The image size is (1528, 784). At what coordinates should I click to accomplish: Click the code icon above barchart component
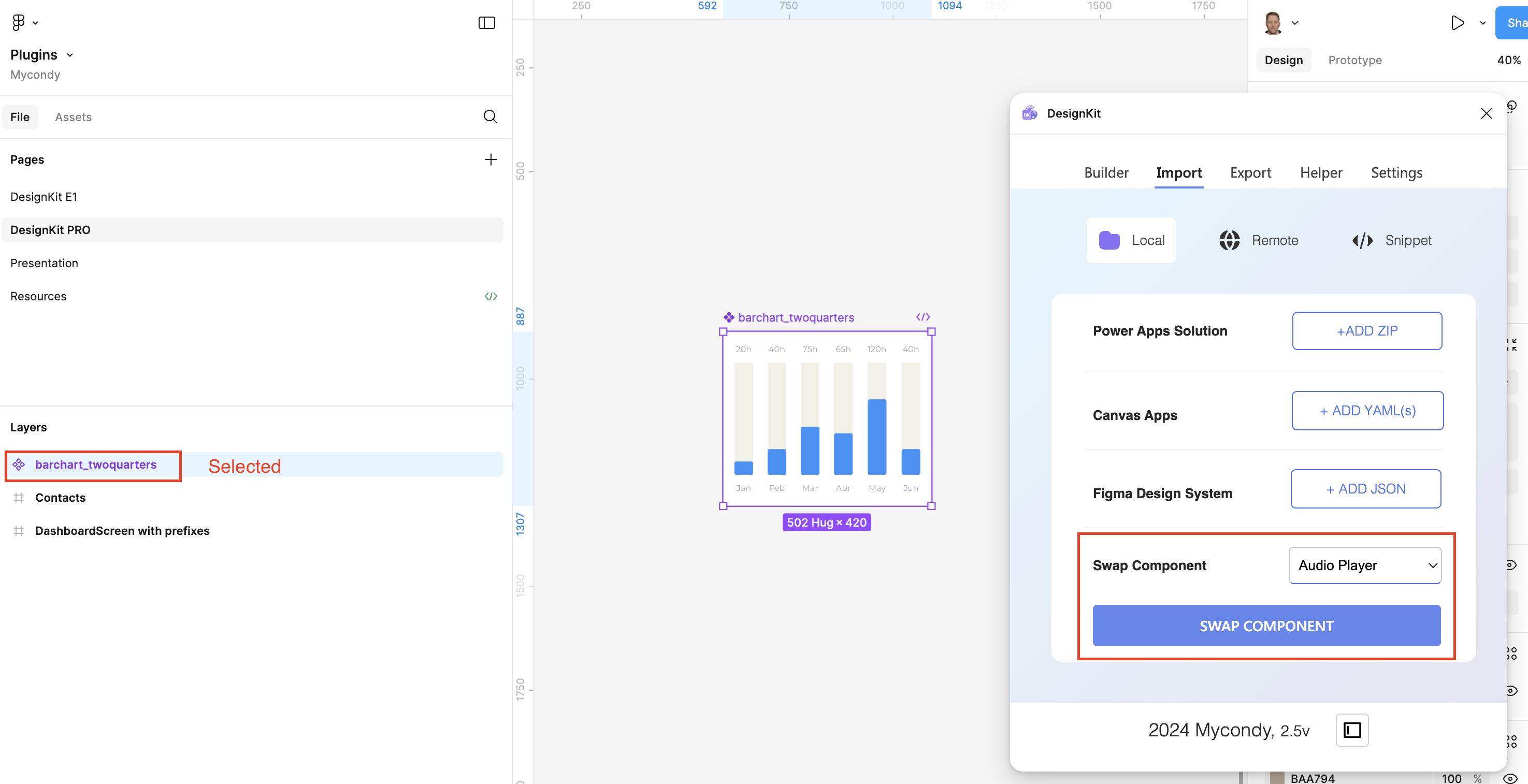[922, 317]
